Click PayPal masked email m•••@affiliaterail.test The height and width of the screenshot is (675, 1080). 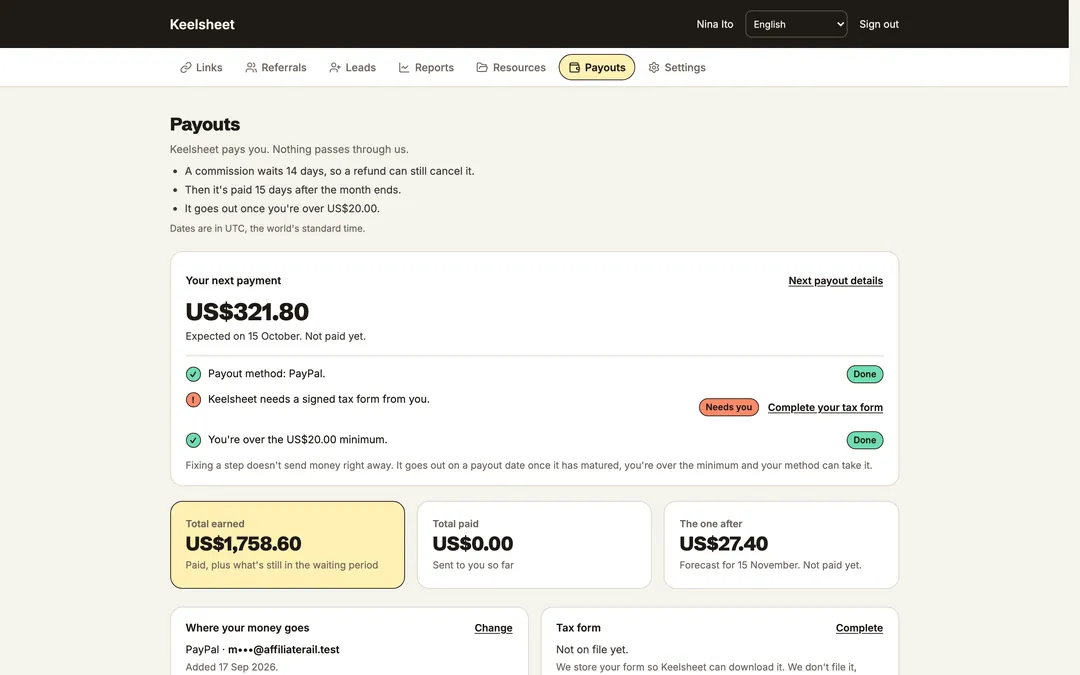point(284,650)
